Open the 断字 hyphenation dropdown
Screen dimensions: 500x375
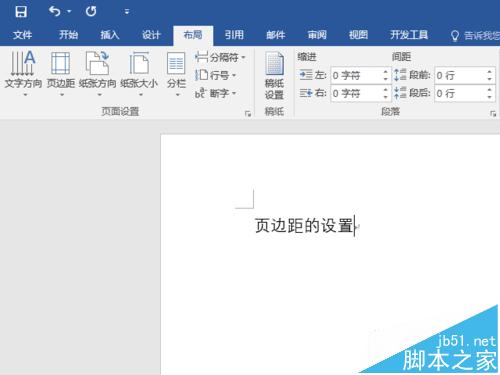pyautogui.click(x=216, y=93)
